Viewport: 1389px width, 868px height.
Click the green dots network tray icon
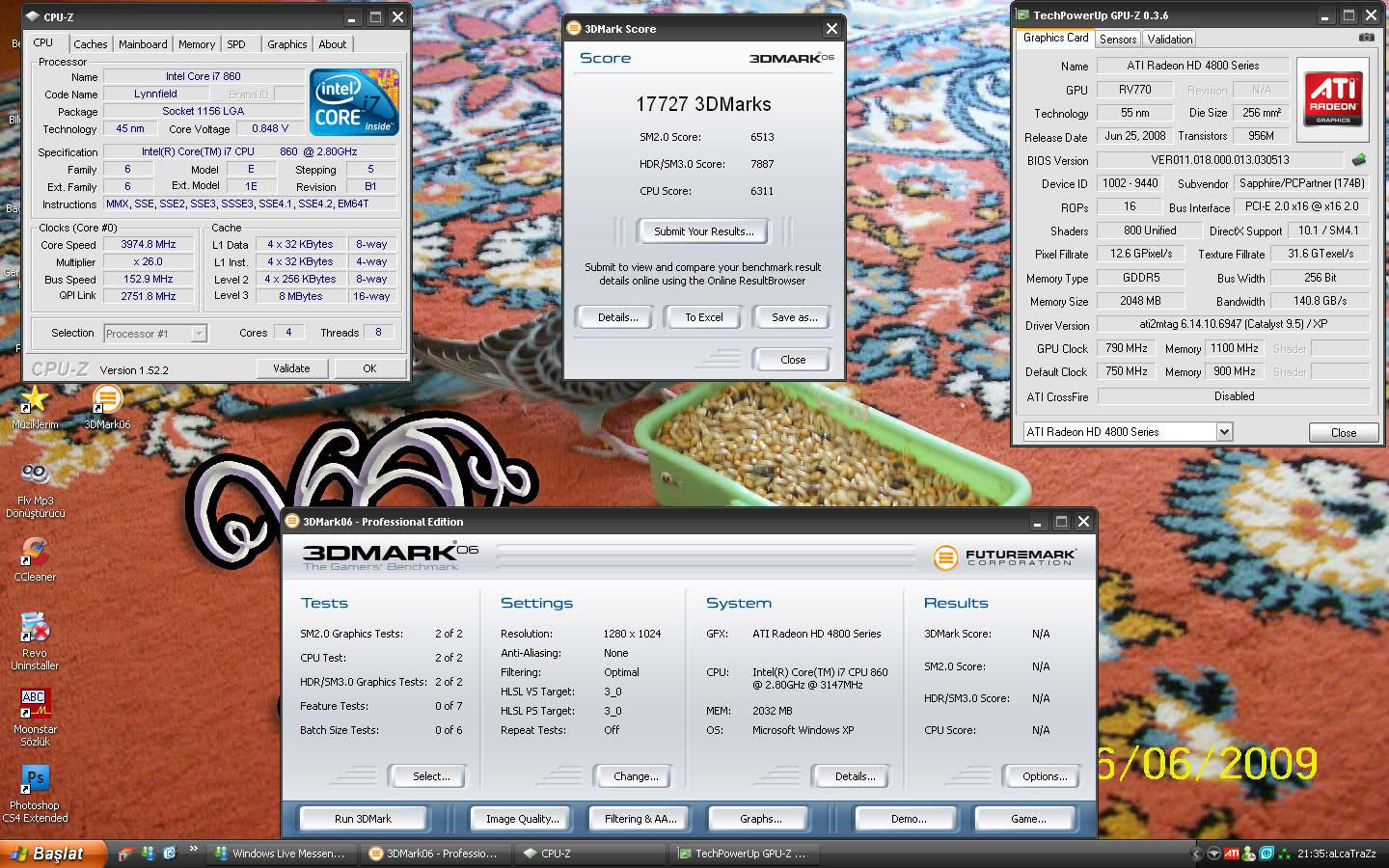click(x=1284, y=854)
